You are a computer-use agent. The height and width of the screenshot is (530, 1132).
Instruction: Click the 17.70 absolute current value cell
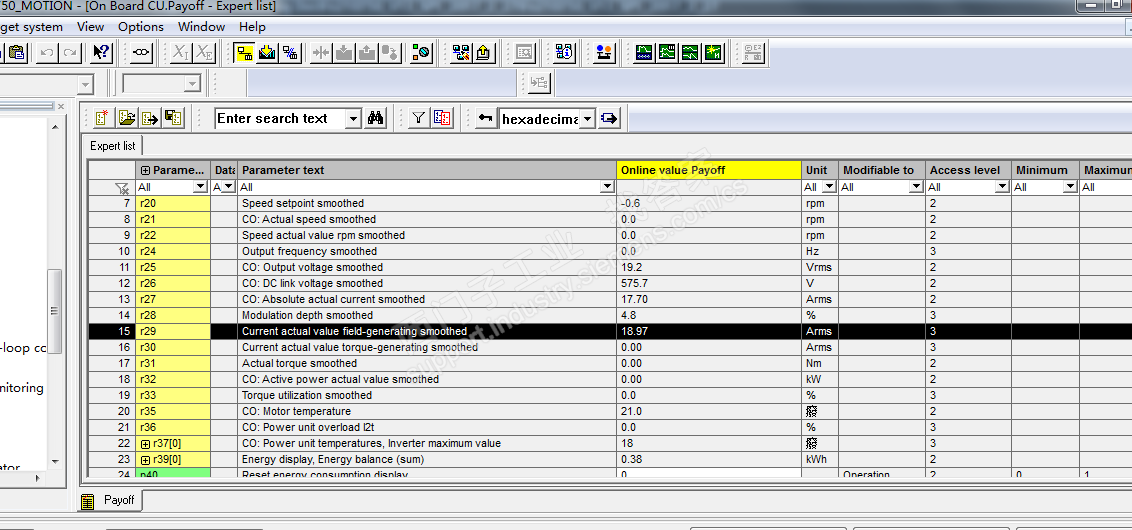(x=709, y=300)
